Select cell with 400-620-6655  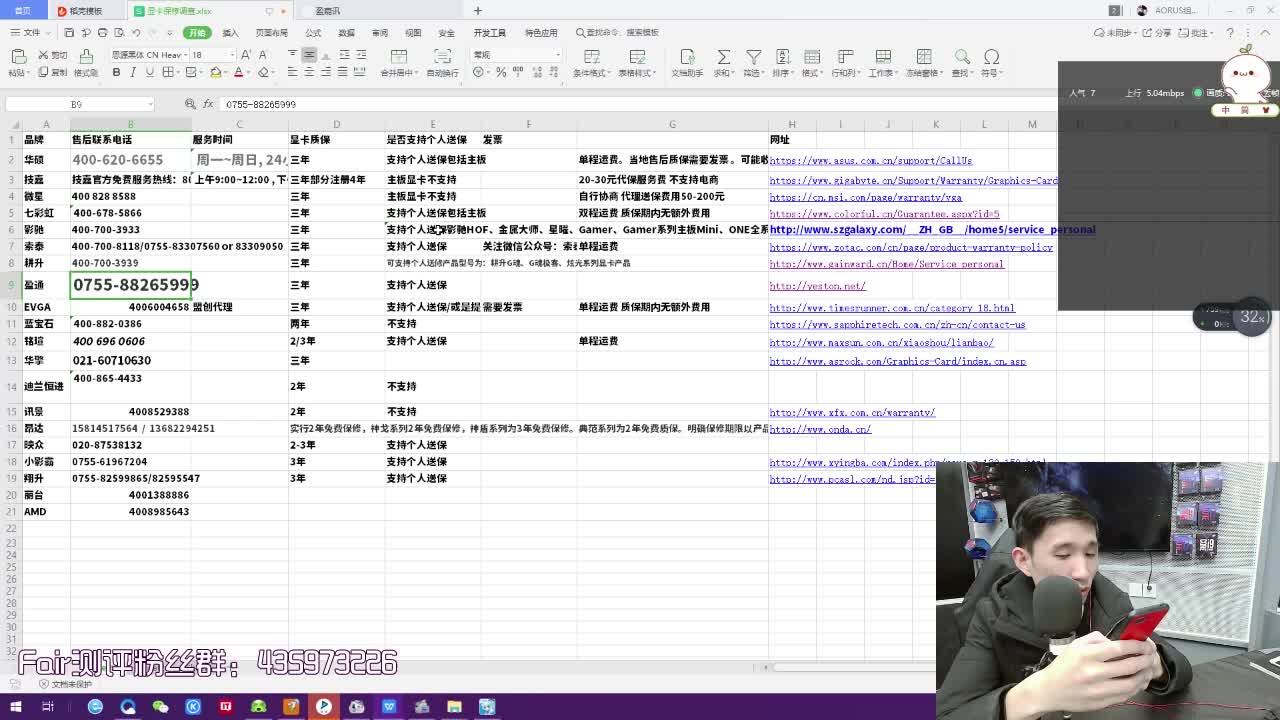[131, 160]
